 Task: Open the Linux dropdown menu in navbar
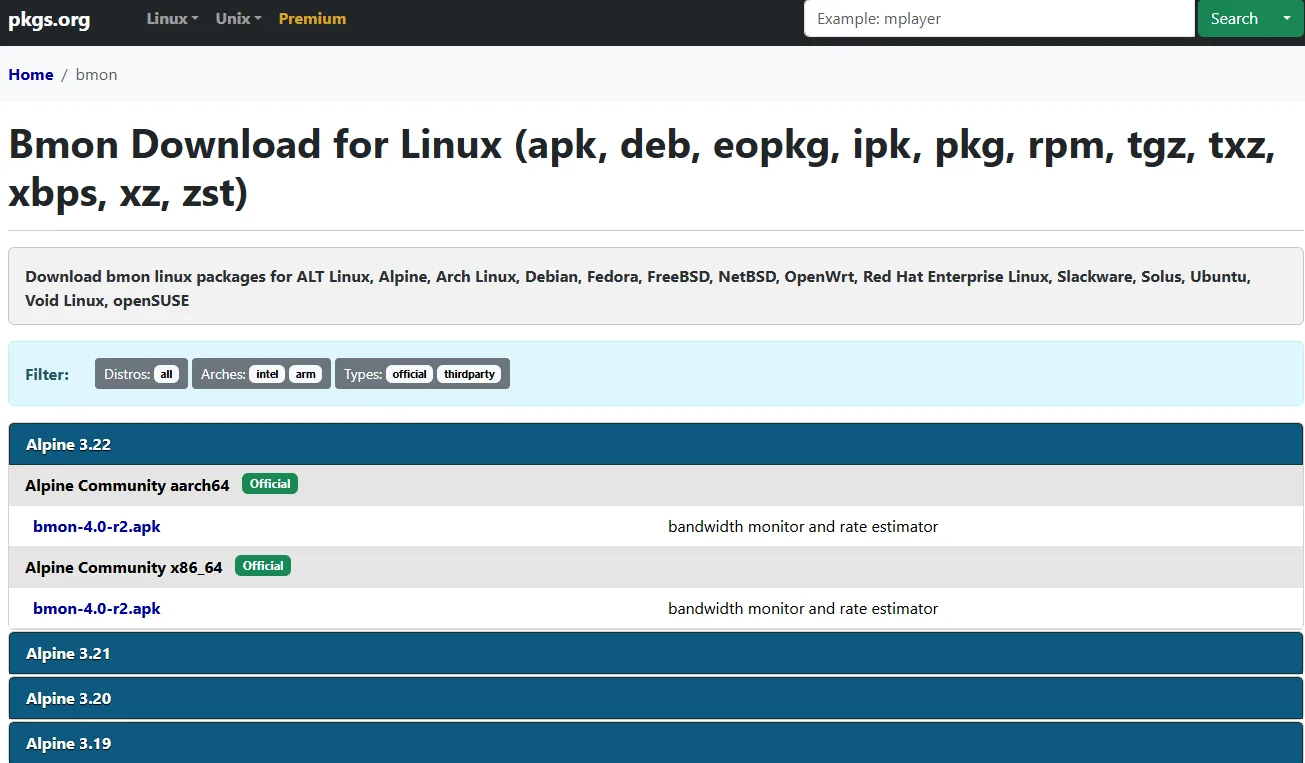172,19
